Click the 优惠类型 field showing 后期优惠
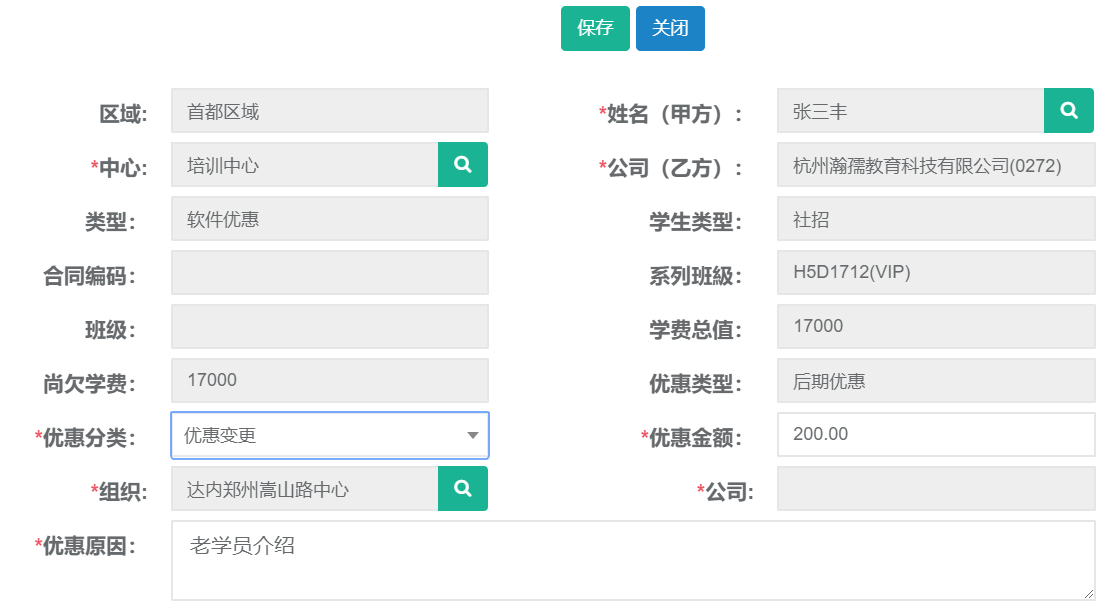 coord(935,381)
